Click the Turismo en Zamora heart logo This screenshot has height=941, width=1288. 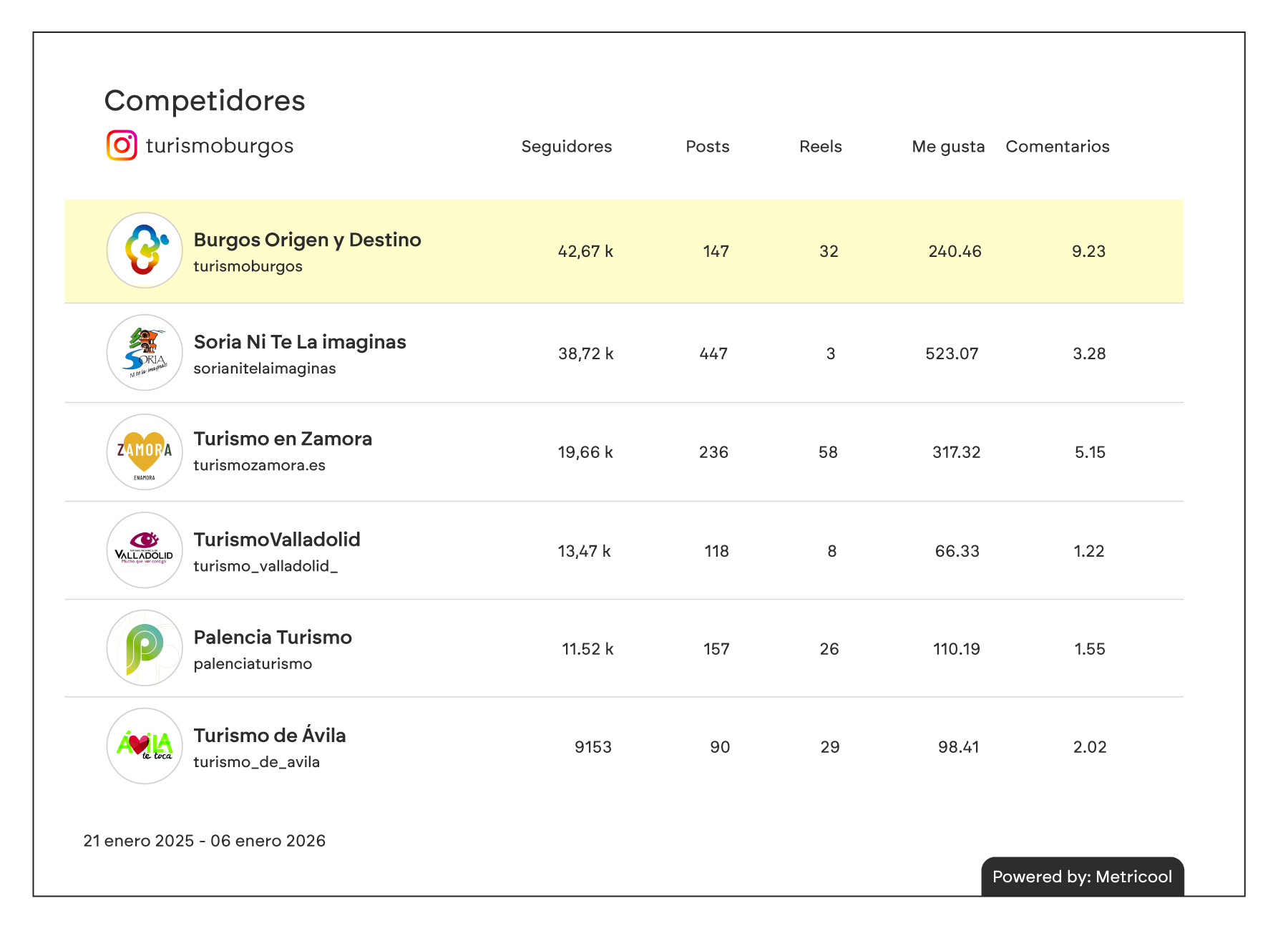point(145,452)
